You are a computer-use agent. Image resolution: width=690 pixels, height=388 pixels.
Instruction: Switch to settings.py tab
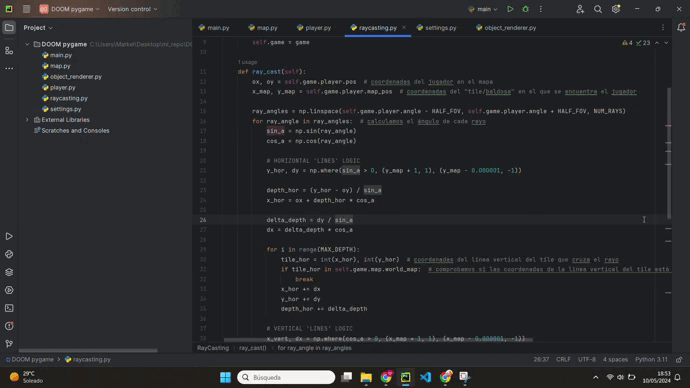[x=437, y=27]
